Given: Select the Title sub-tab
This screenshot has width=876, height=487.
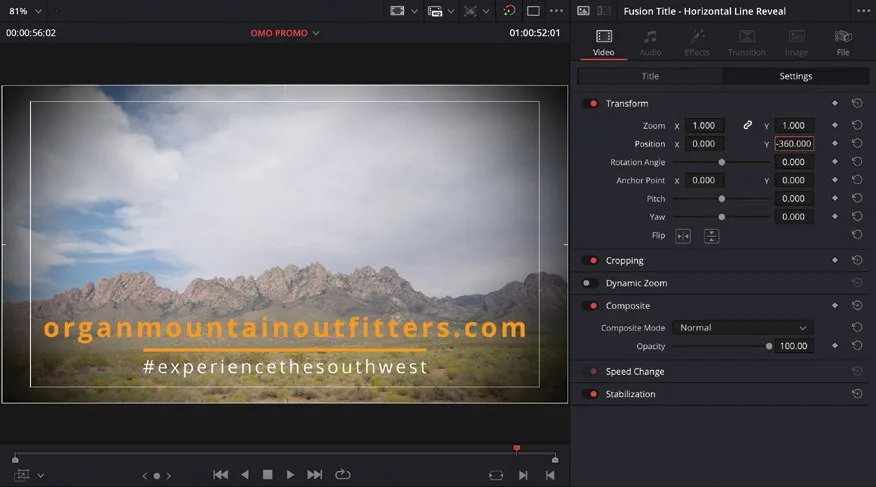Looking at the screenshot, I should pyautogui.click(x=650, y=76).
